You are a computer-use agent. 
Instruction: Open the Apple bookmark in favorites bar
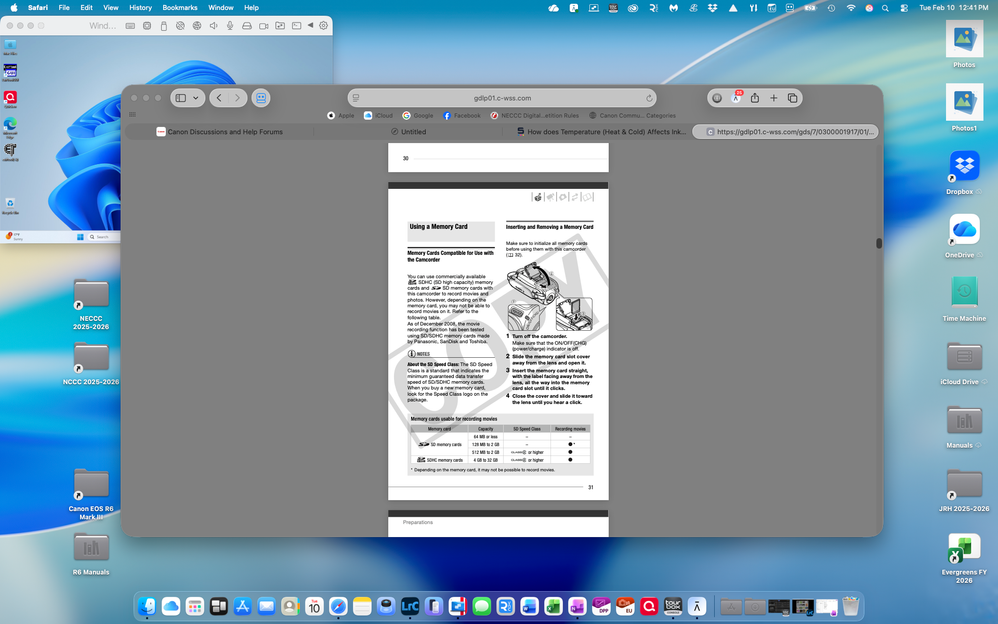coord(341,116)
